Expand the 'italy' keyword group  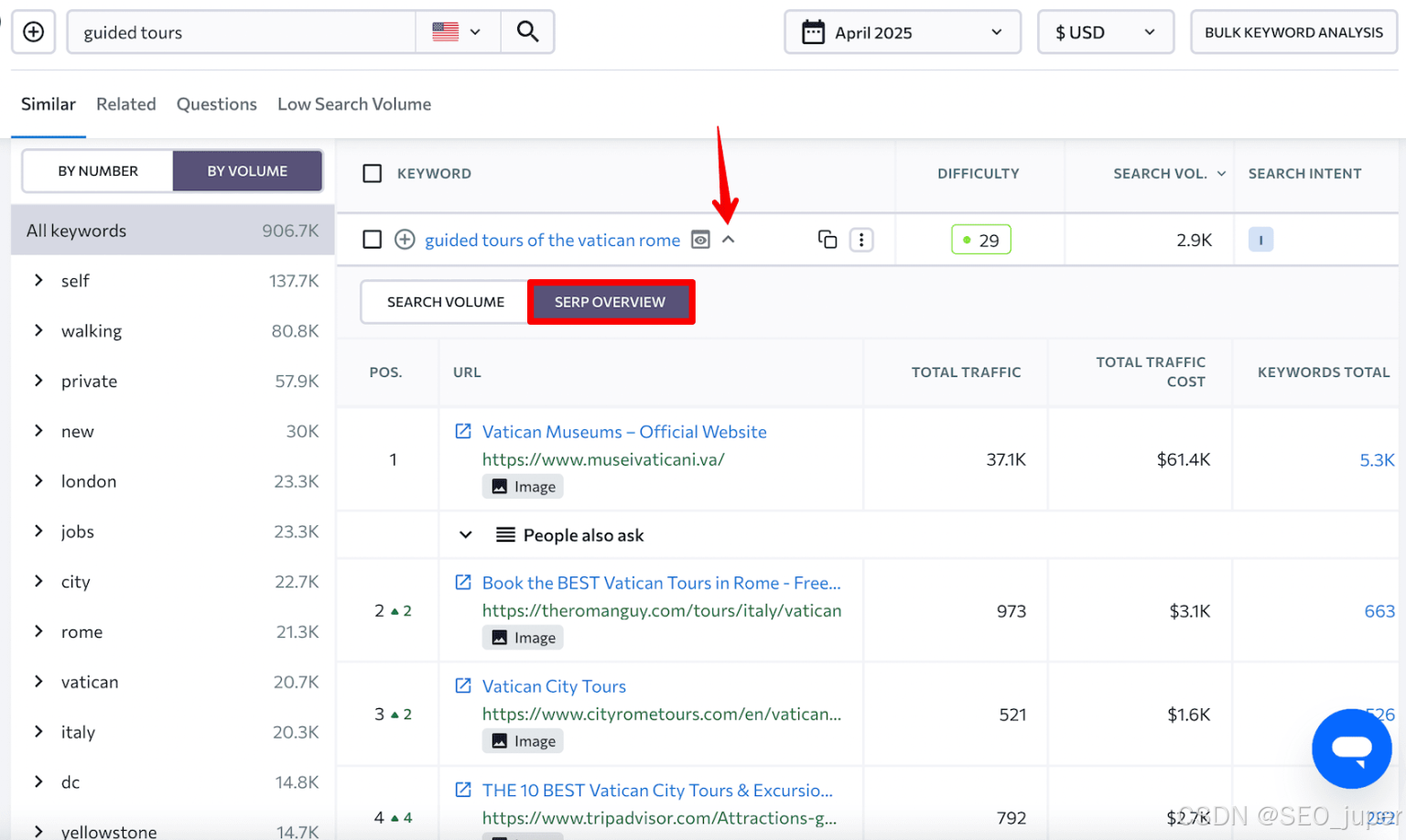pyautogui.click(x=38, y=731)
